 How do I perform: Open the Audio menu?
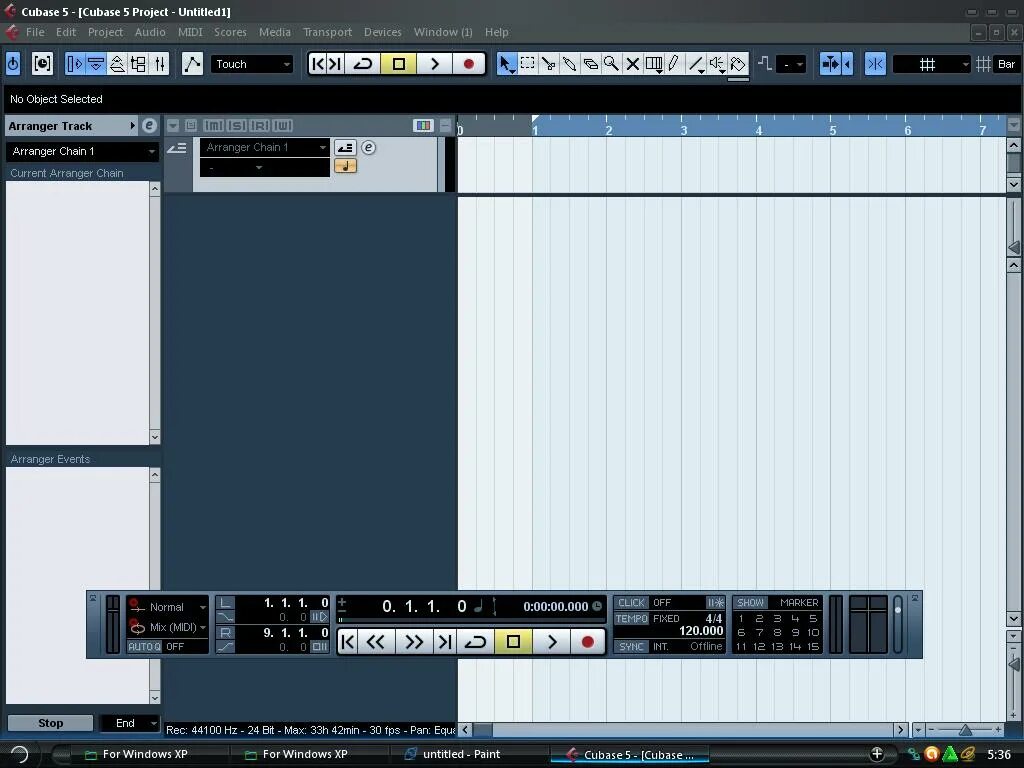pos(150,32)
